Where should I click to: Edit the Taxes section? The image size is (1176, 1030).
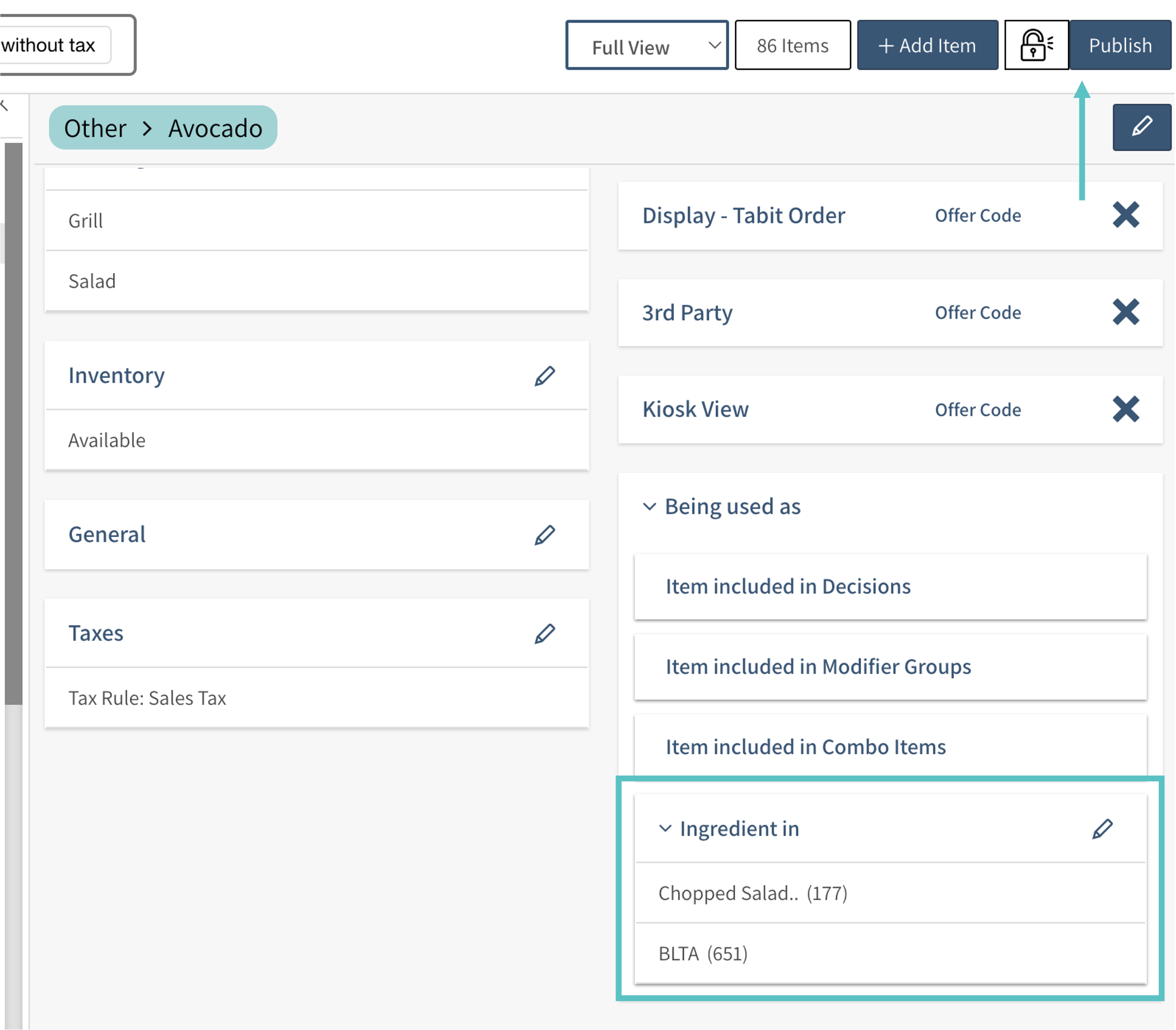(x=544, y=634)
